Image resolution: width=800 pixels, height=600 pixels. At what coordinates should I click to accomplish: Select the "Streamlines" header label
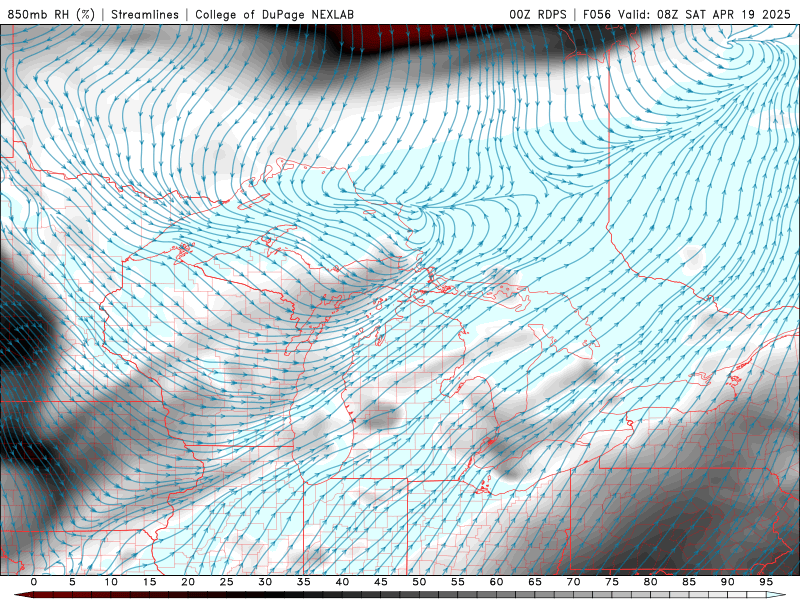click(x=145, y=14)
